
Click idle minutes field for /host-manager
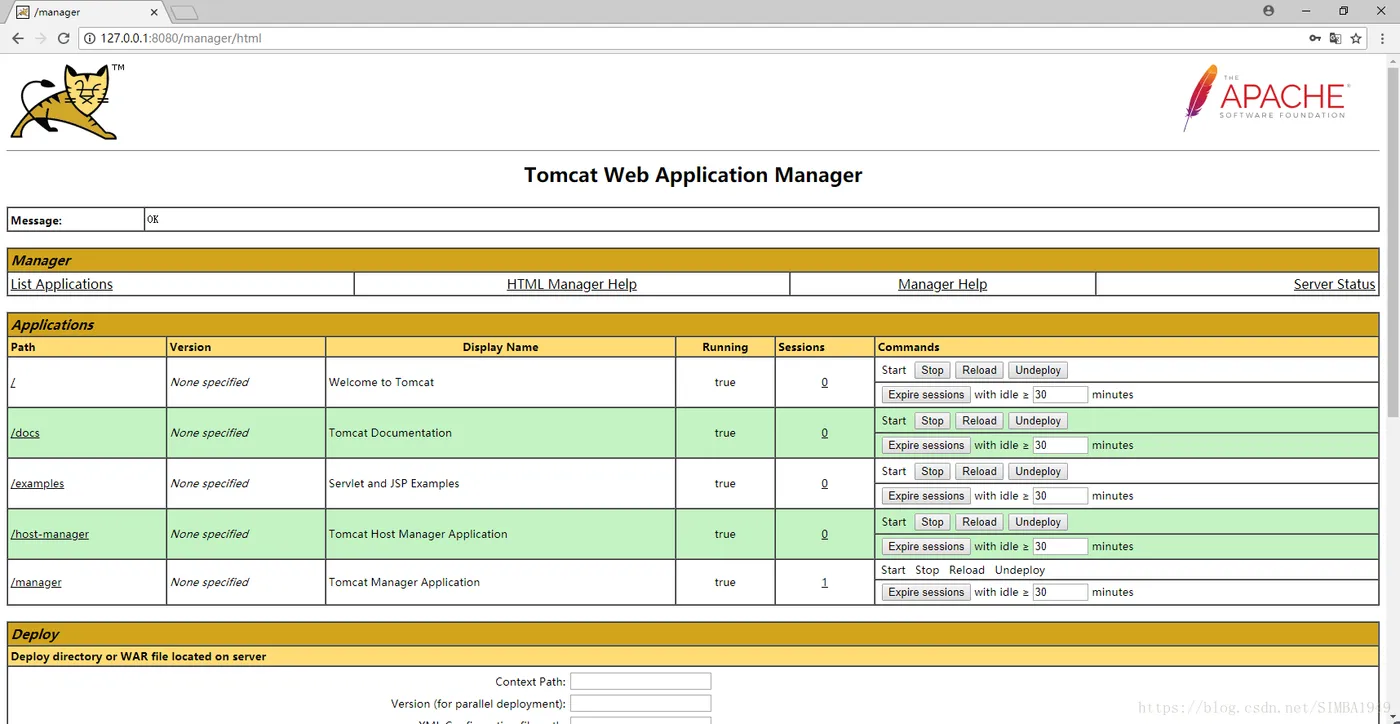click(1060, 547)
